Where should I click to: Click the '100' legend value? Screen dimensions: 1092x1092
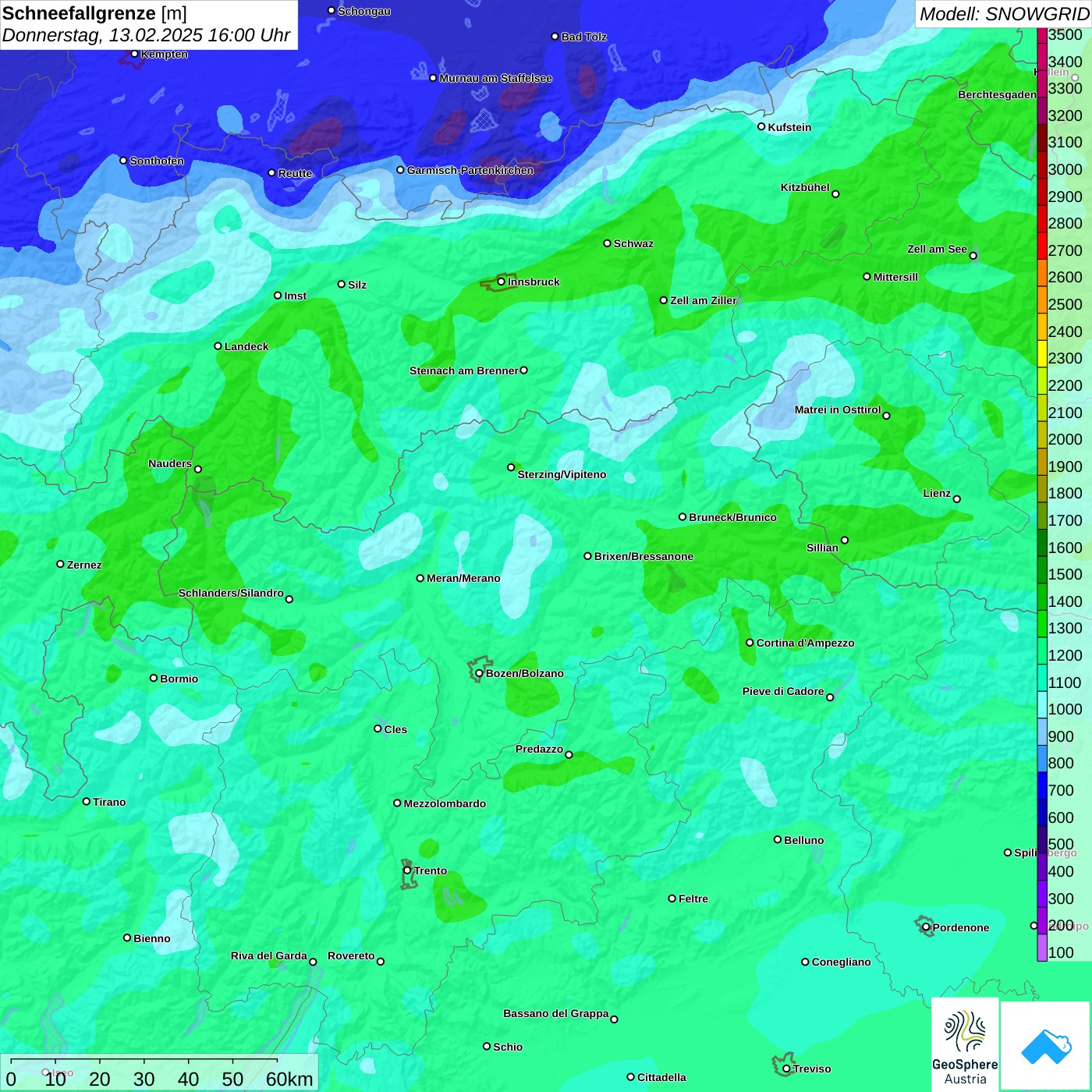(1061, 952)
